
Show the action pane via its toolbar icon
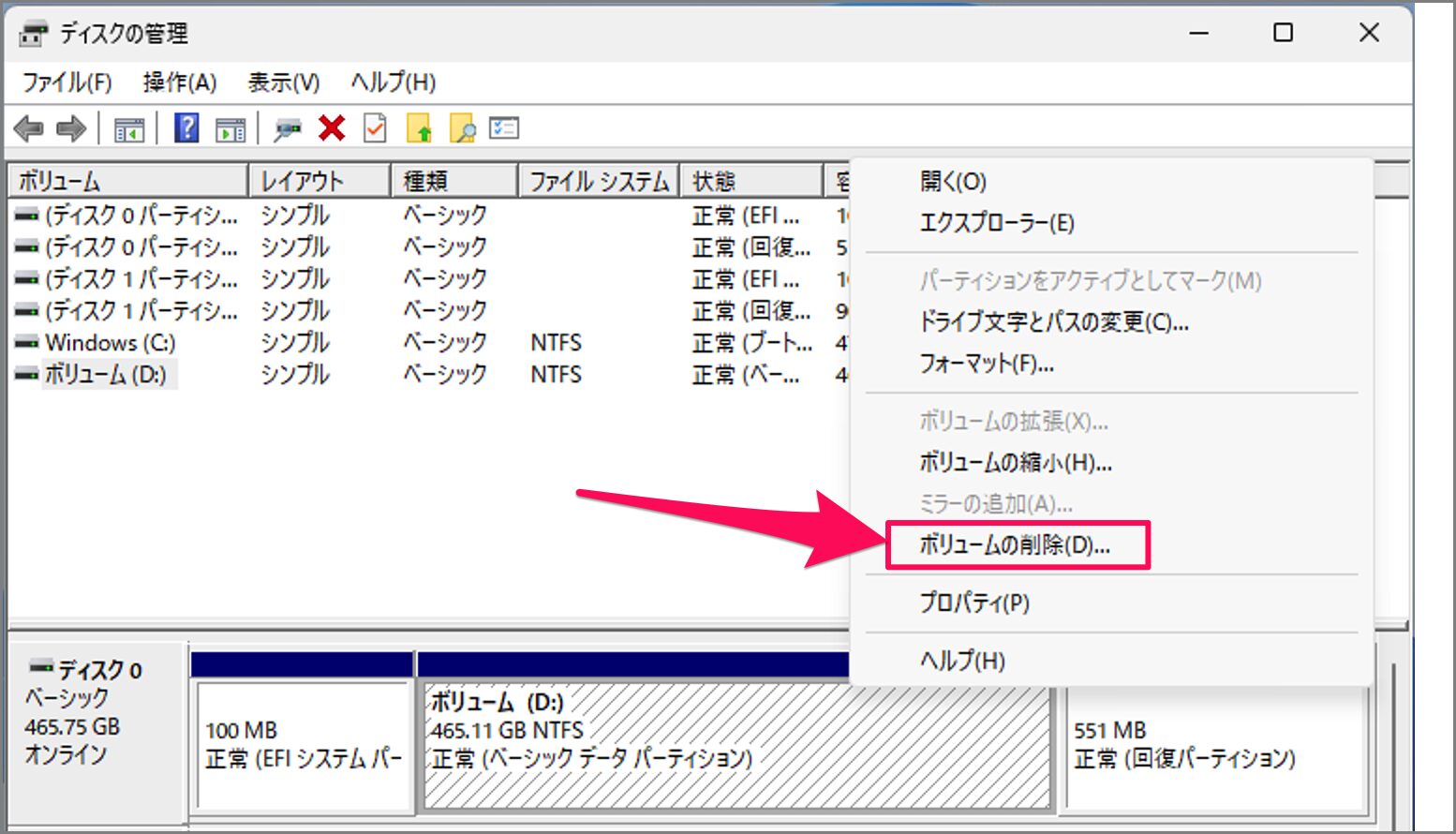[230, 128]
